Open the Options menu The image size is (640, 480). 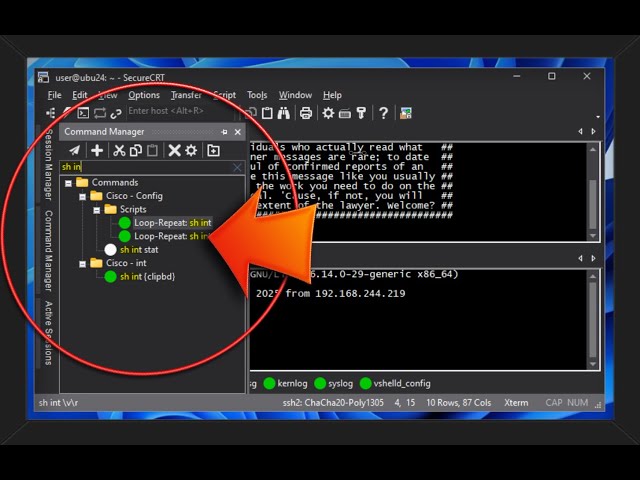[x=144, y=95]
